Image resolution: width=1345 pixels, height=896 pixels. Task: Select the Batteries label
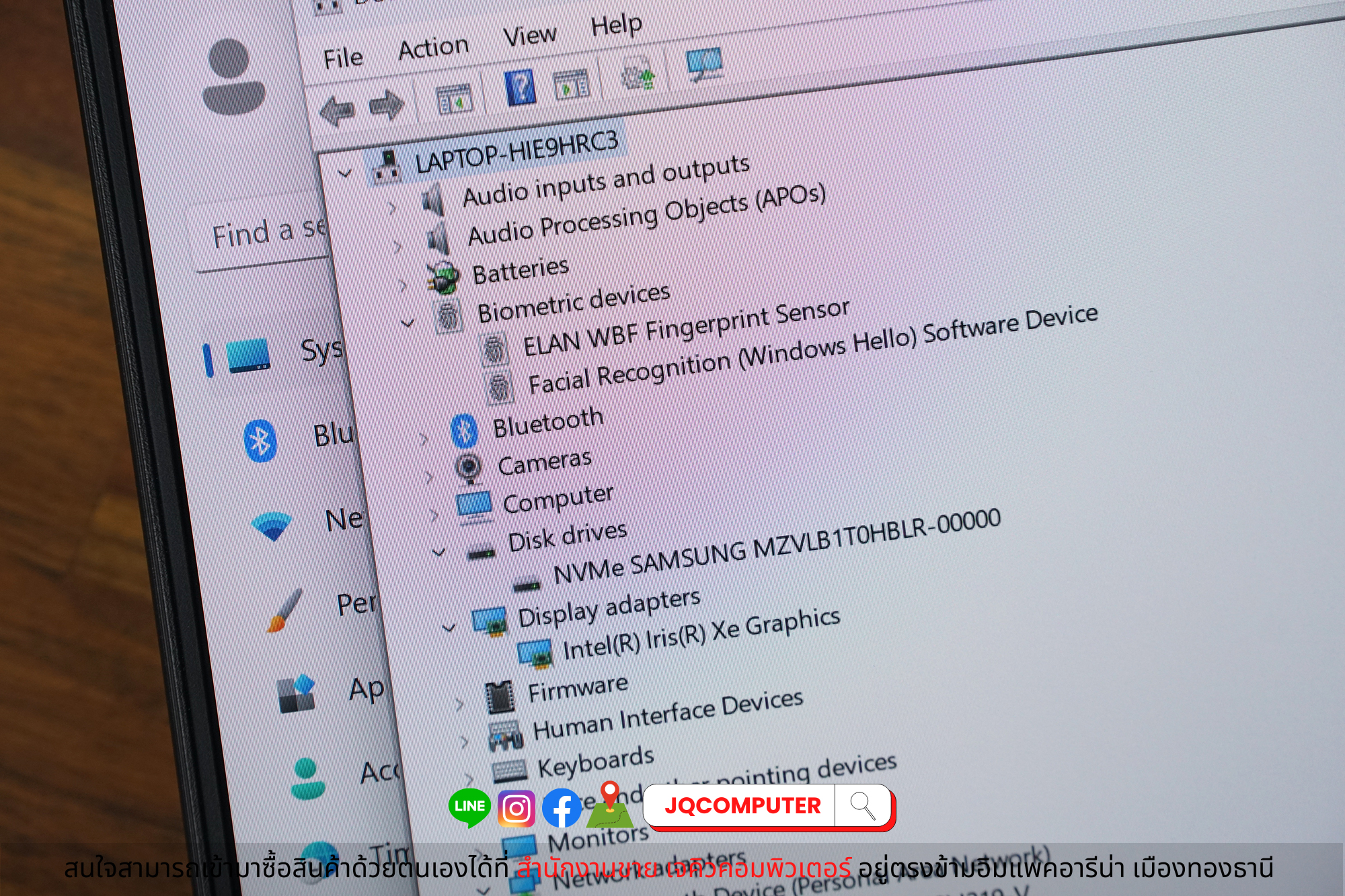click(521, 271)
